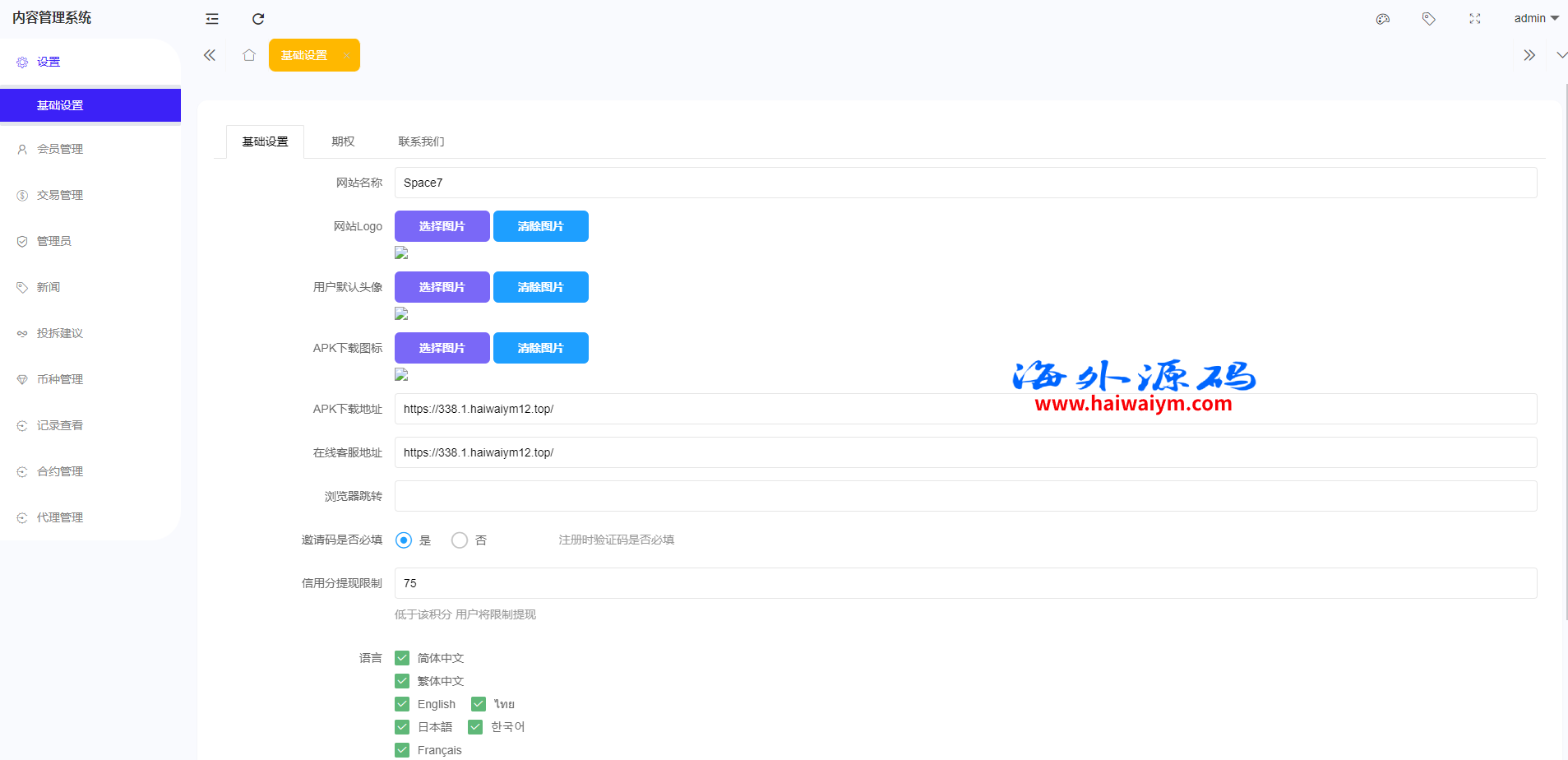Close the 基础设置 page tab

coord(347,55)
